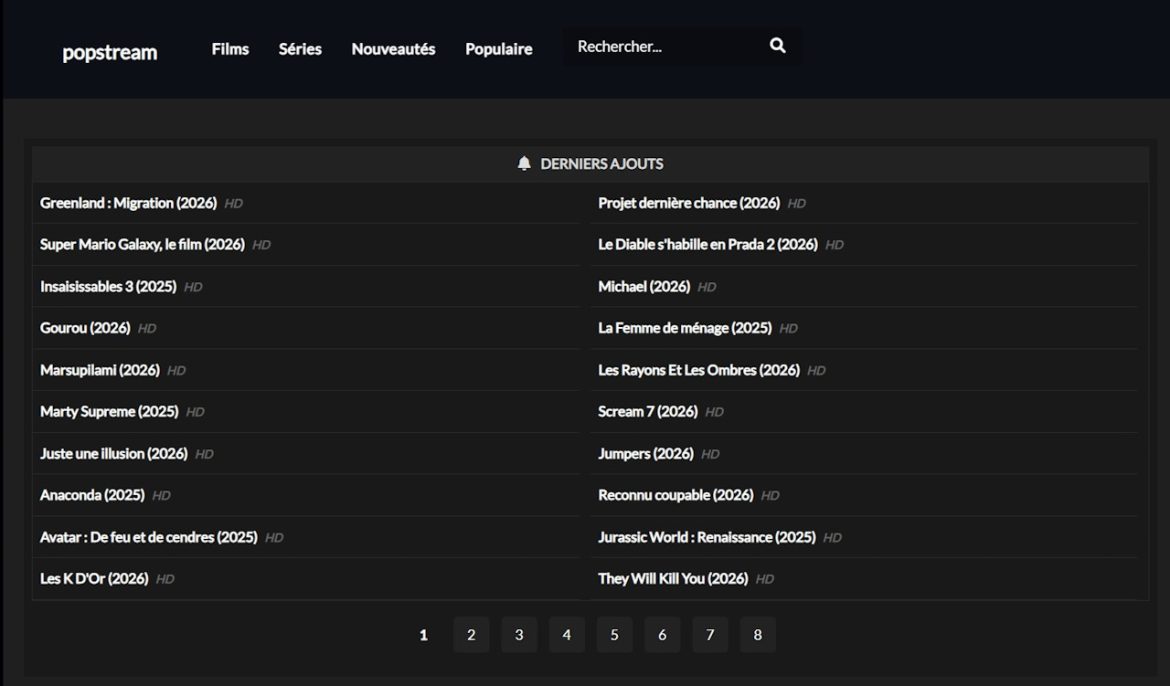Click the popstream logo
The image size is (1170, 686).
(110, 52)
